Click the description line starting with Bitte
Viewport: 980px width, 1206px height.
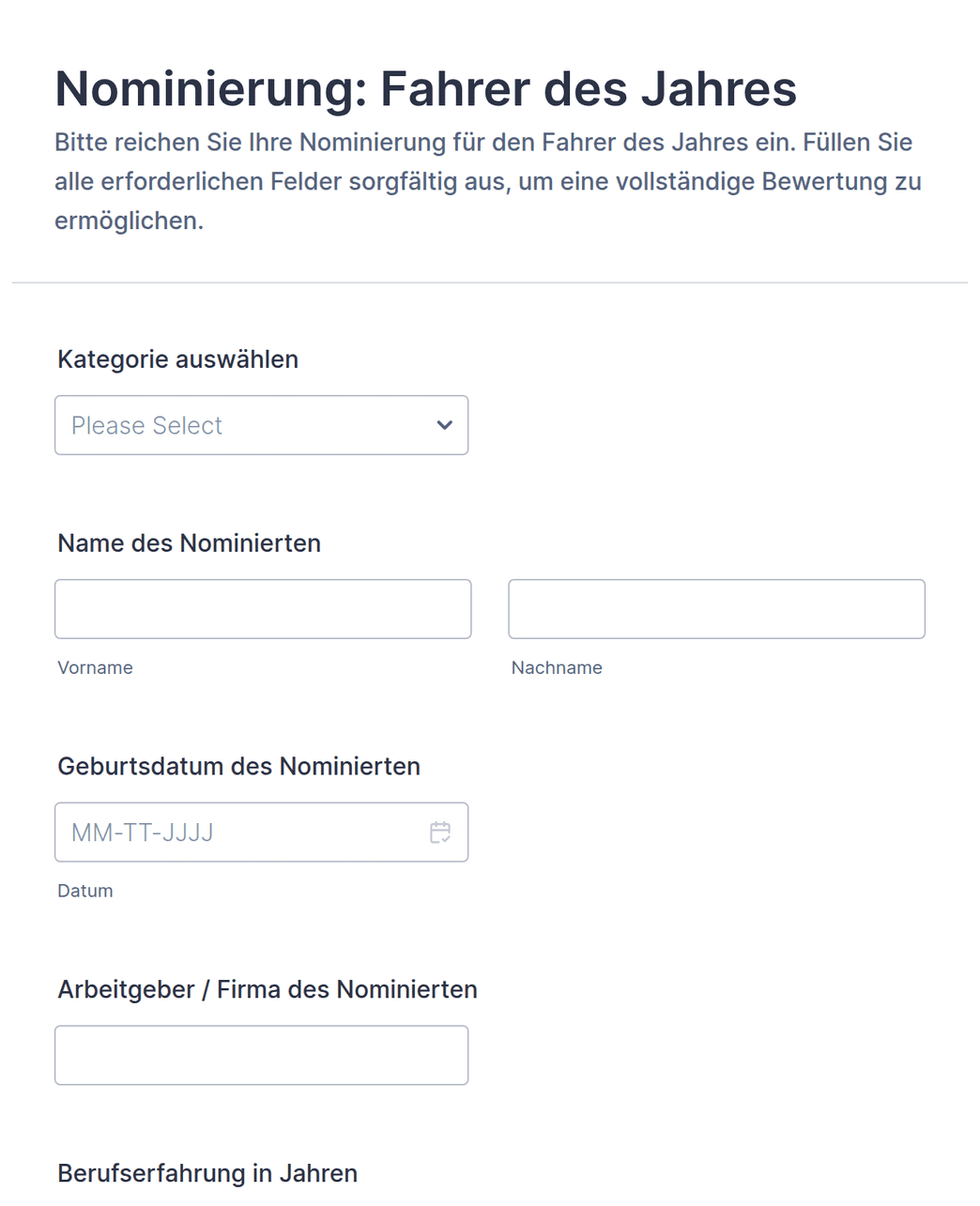pos(483,143)
